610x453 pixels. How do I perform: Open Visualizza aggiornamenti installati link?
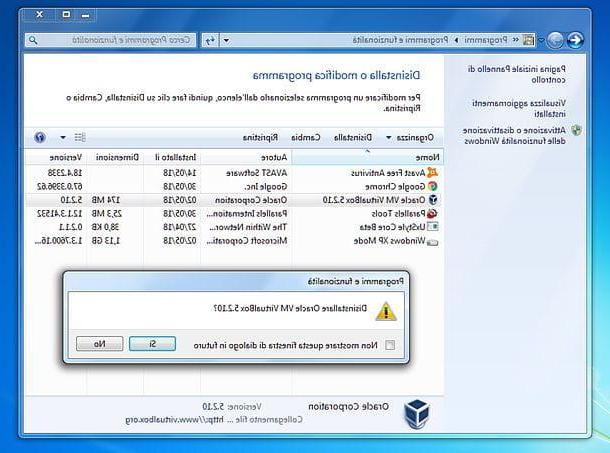pos(519,109)
